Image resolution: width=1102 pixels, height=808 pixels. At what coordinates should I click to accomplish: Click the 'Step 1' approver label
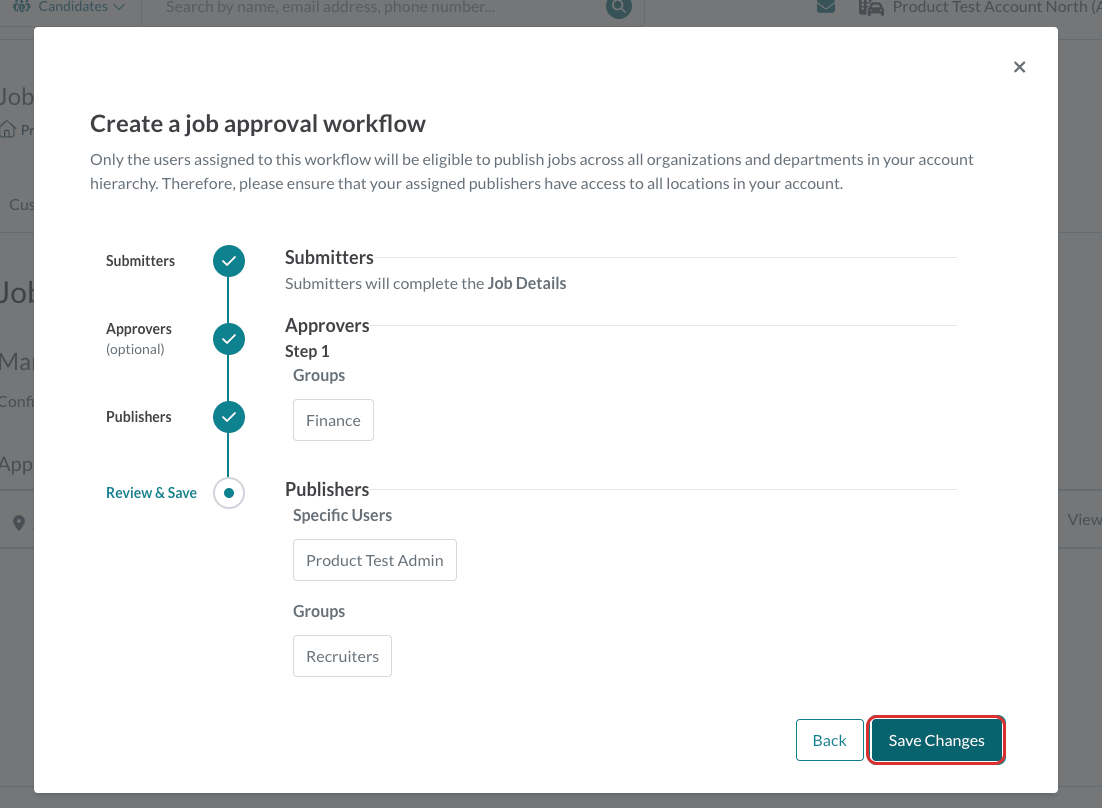click(307, 351)
